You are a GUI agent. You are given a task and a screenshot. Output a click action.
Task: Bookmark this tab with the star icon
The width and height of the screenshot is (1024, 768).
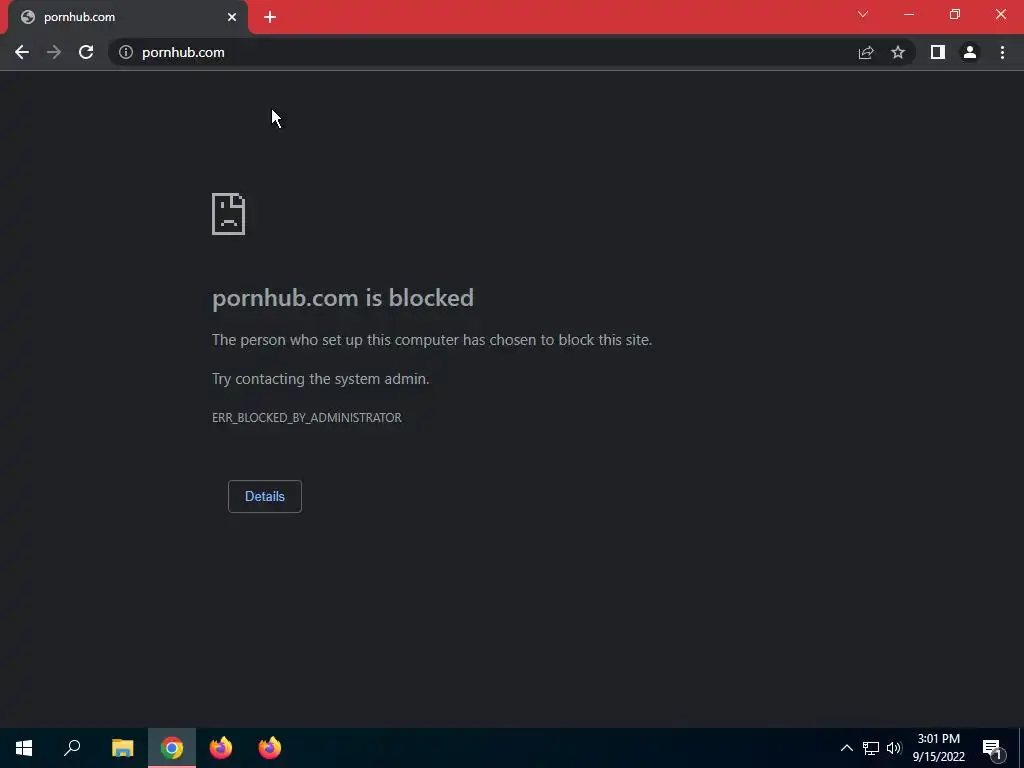pyautogui.click(x=898, y=52)
